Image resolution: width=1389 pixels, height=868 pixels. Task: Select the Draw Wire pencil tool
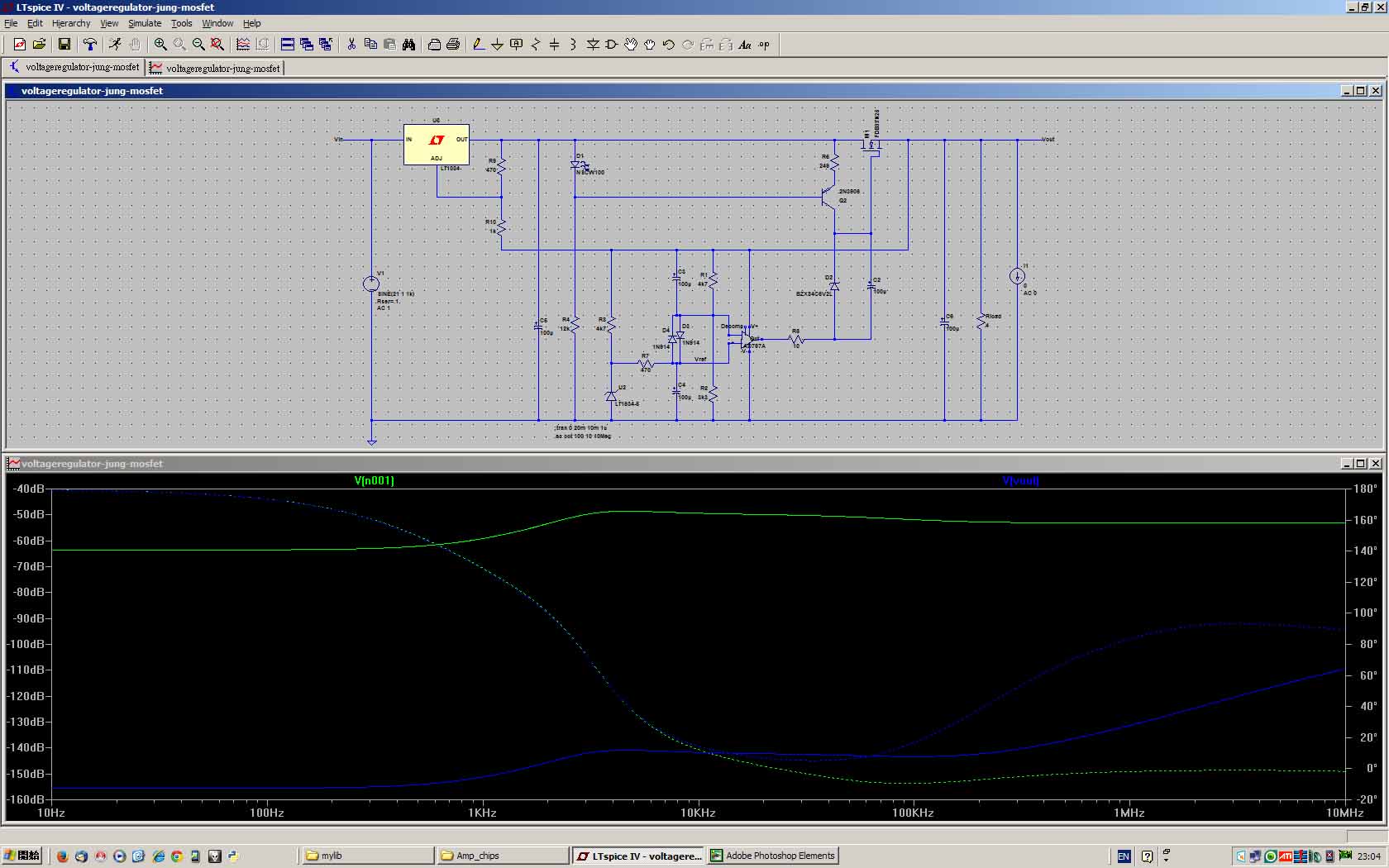coord(478,45)
